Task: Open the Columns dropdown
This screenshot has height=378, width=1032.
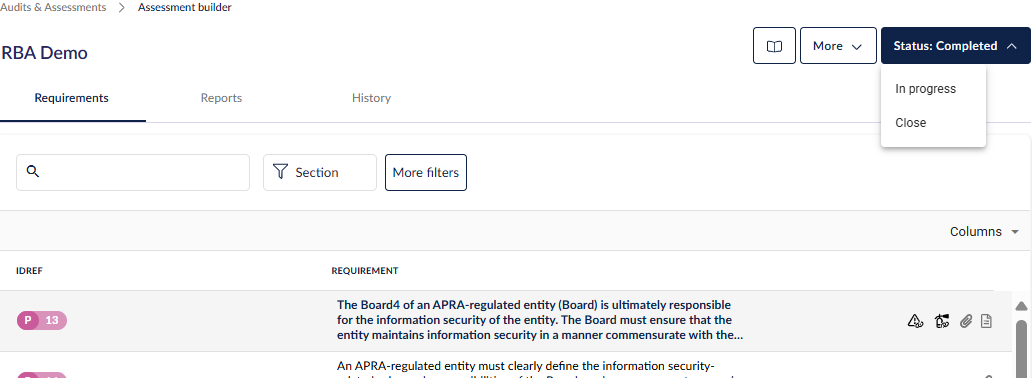Action: tap(984, 232)
